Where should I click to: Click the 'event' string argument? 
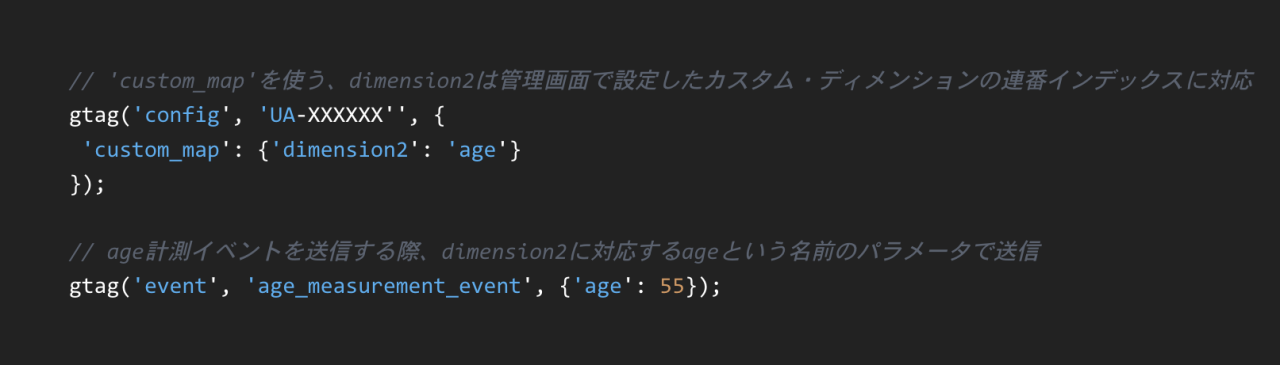[x=176, y=287]
